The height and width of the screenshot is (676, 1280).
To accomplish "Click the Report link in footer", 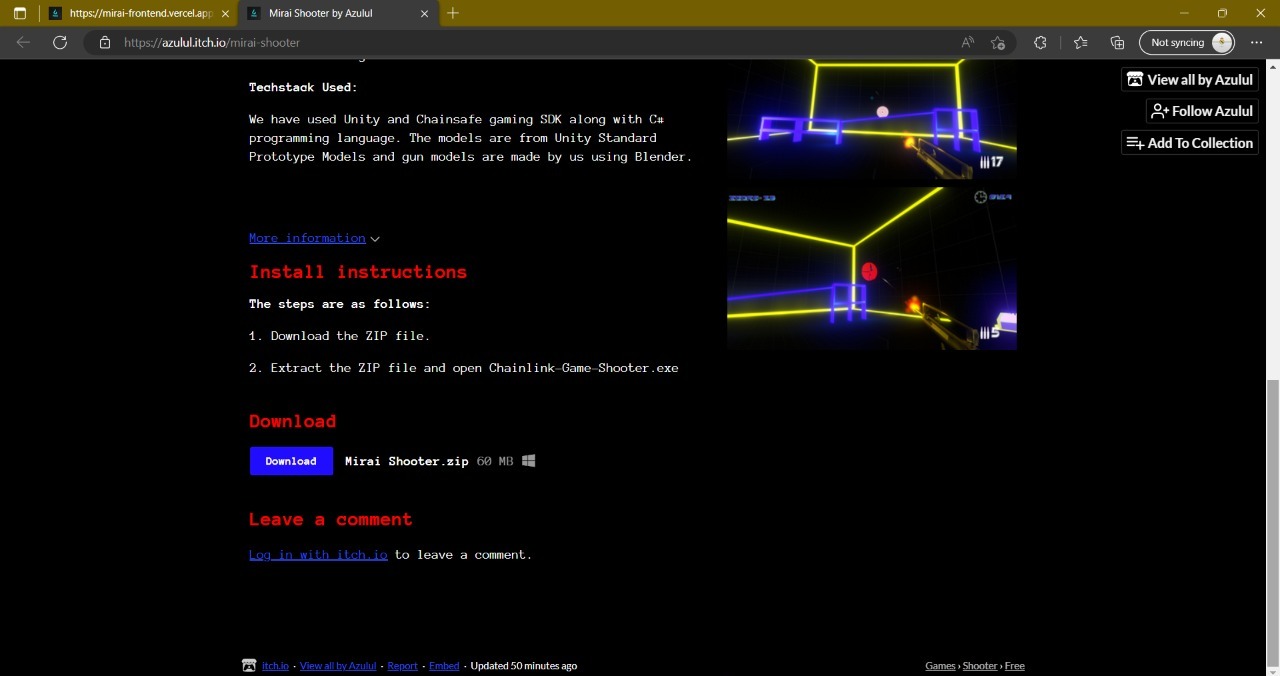I will pos(403,666).
